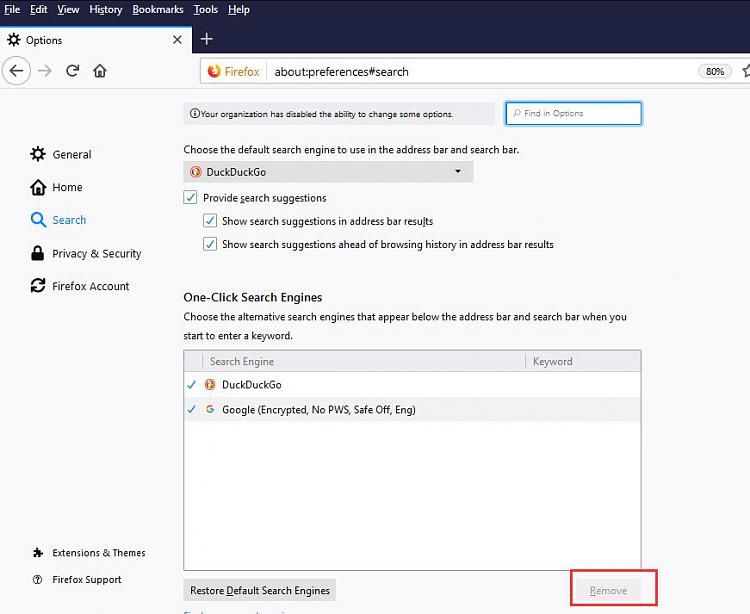Click the Find in Options search field
The width and height of the screenshot is (750, 614).
(x=575, y=114)
